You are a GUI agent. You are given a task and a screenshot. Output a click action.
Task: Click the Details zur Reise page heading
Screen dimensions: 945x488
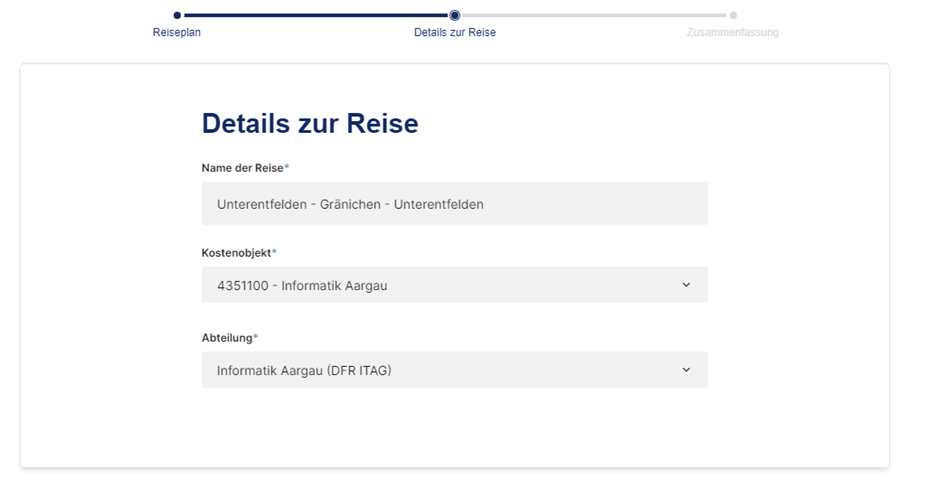310,123
